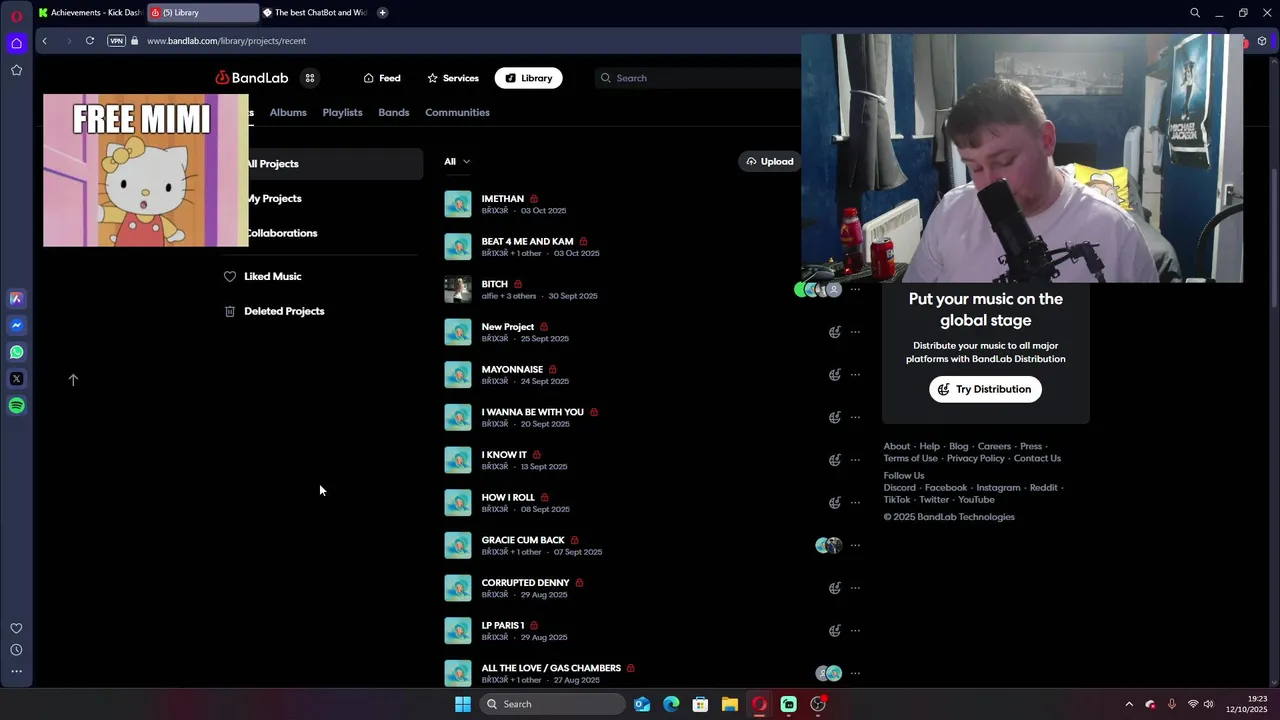Open the WhatsApp sidebar icon
1280x720 pixels.
coord(16,352)
